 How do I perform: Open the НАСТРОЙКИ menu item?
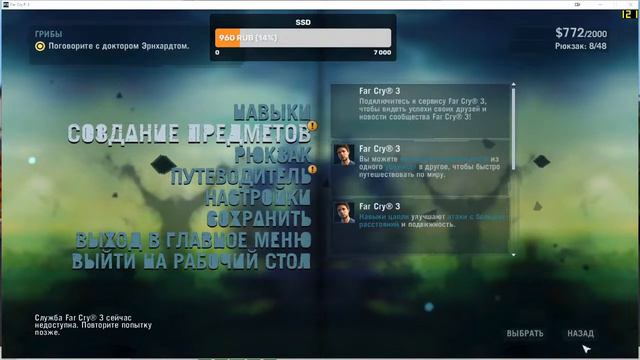(258, 197)
